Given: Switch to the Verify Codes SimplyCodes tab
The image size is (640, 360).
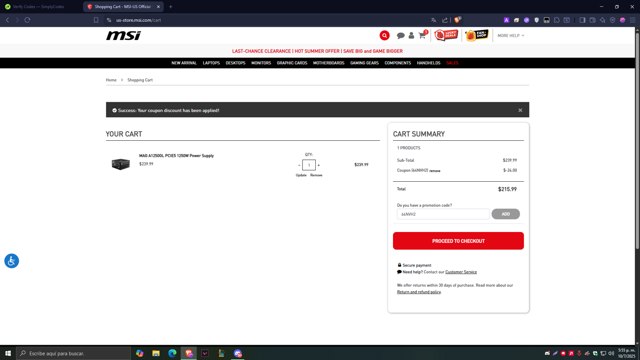Looking at the screenshot, I should tap(38, 7).
